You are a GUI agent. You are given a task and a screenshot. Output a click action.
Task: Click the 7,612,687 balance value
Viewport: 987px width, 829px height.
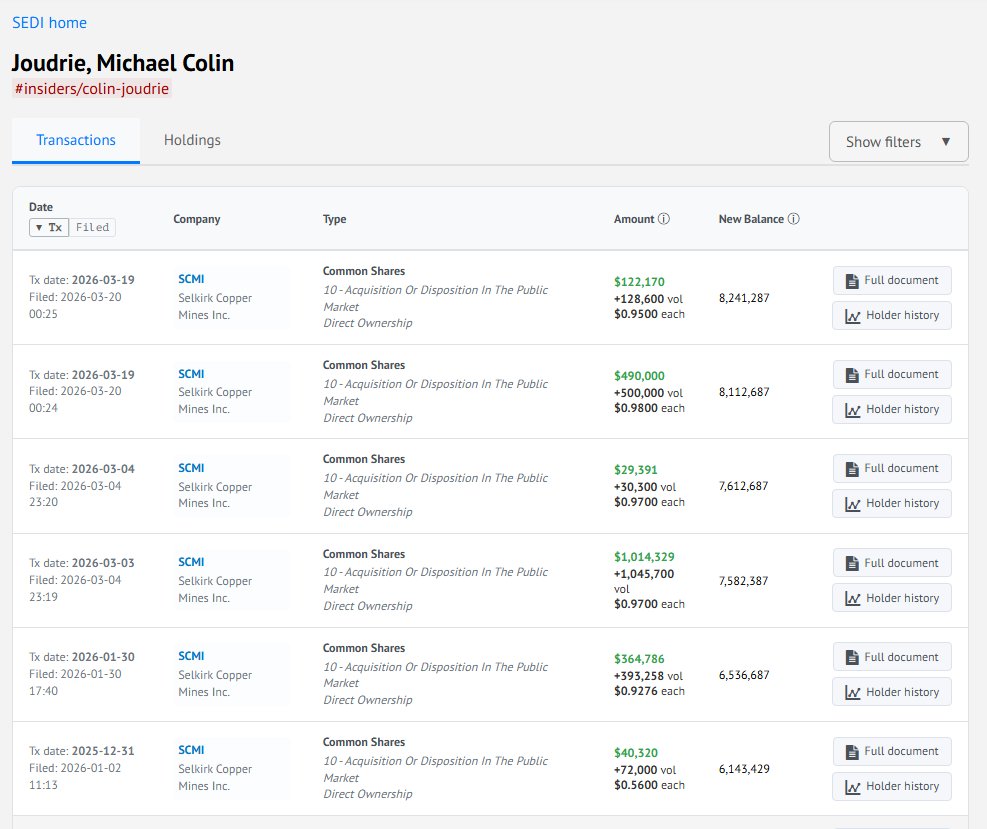click(743, 486)
